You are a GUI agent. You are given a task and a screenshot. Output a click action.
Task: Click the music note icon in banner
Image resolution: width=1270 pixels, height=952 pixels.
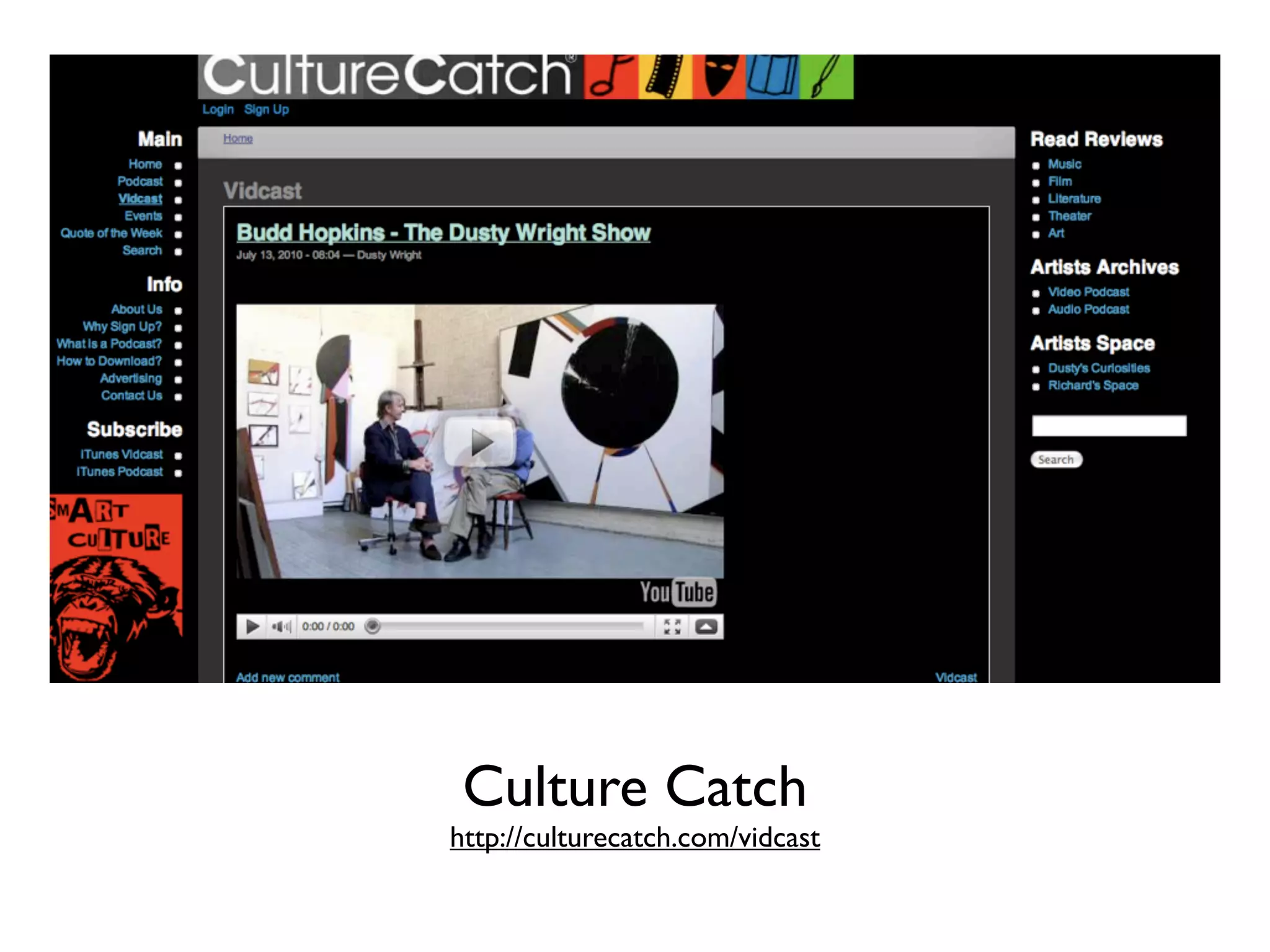coord(611,76)
